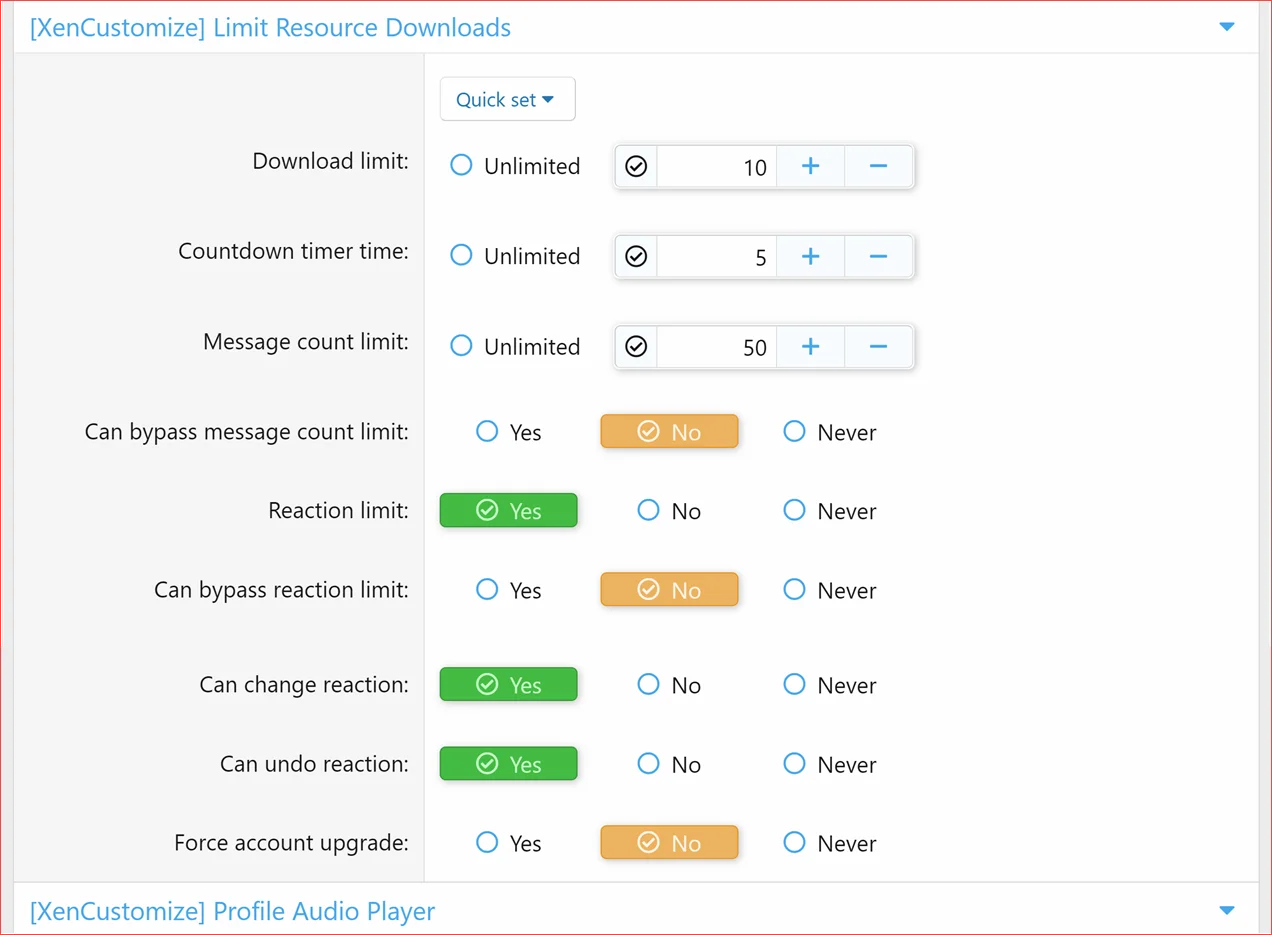Click the 'Message count limit:' label text
The width and height of the screenshot is (1272, 935).
pos(306,342)
